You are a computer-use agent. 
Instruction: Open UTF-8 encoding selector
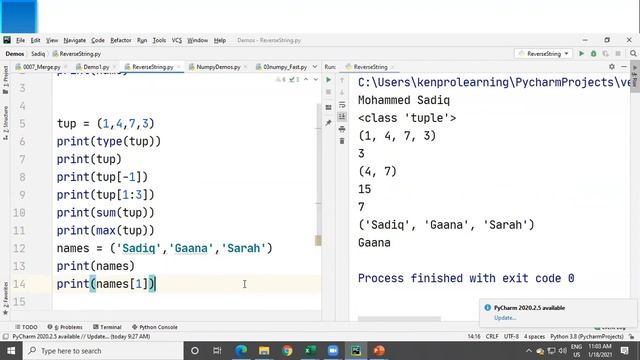pyautogui.click(x=511, y=337)
